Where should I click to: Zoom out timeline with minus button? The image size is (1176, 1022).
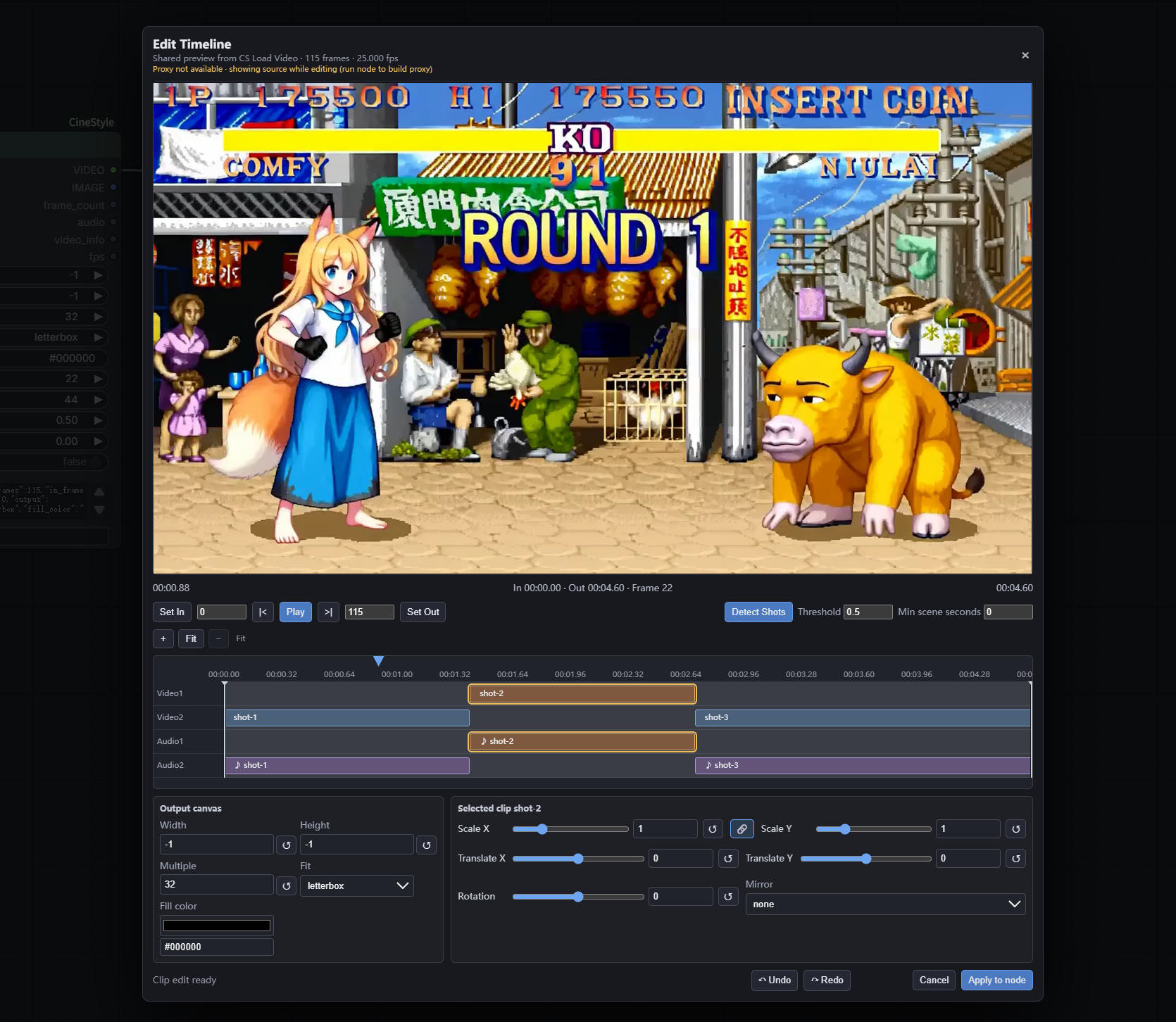pyautogui.click(x=218, y=638)
